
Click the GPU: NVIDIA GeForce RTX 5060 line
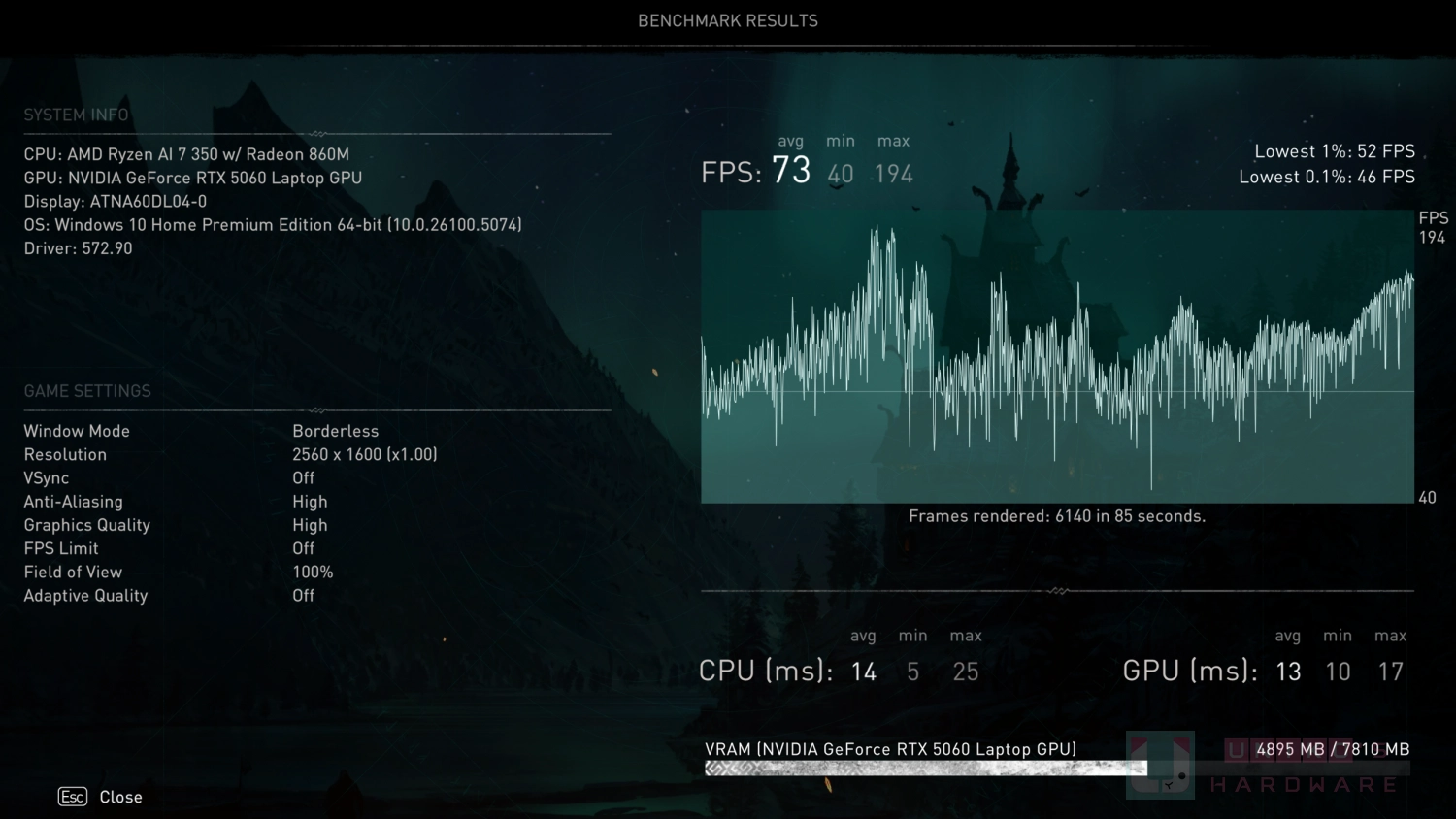pyautogui.click(x=193, y=178)
